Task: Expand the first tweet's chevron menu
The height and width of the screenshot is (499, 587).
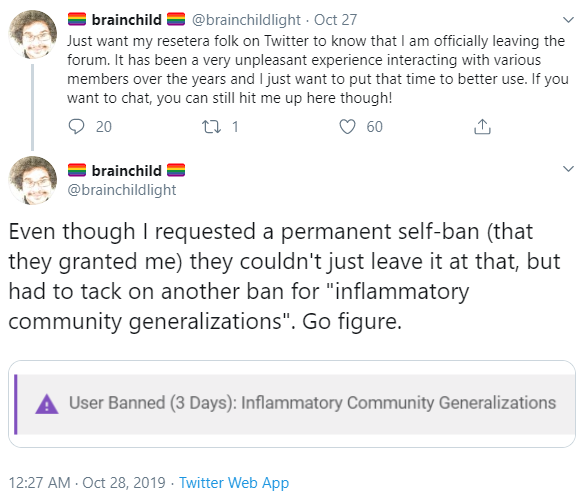Action: pyautogui.click(x=568, y=19)
